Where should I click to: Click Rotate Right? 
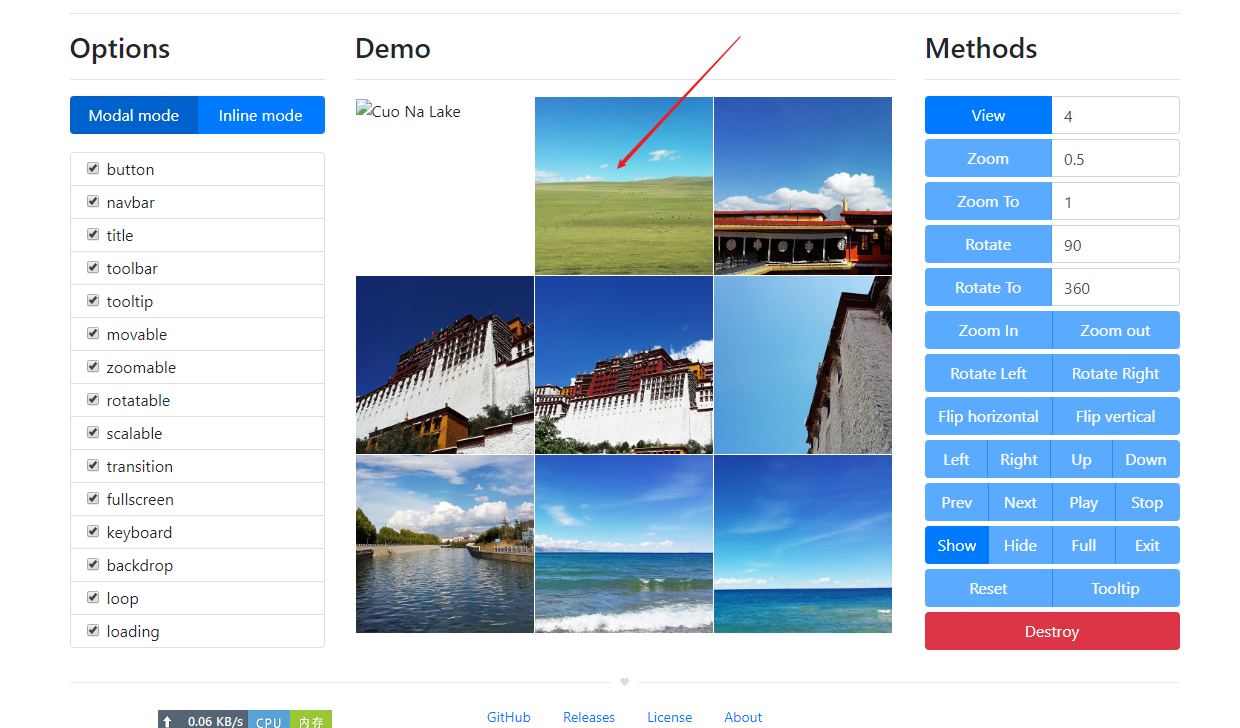(x=1116, y=373)
